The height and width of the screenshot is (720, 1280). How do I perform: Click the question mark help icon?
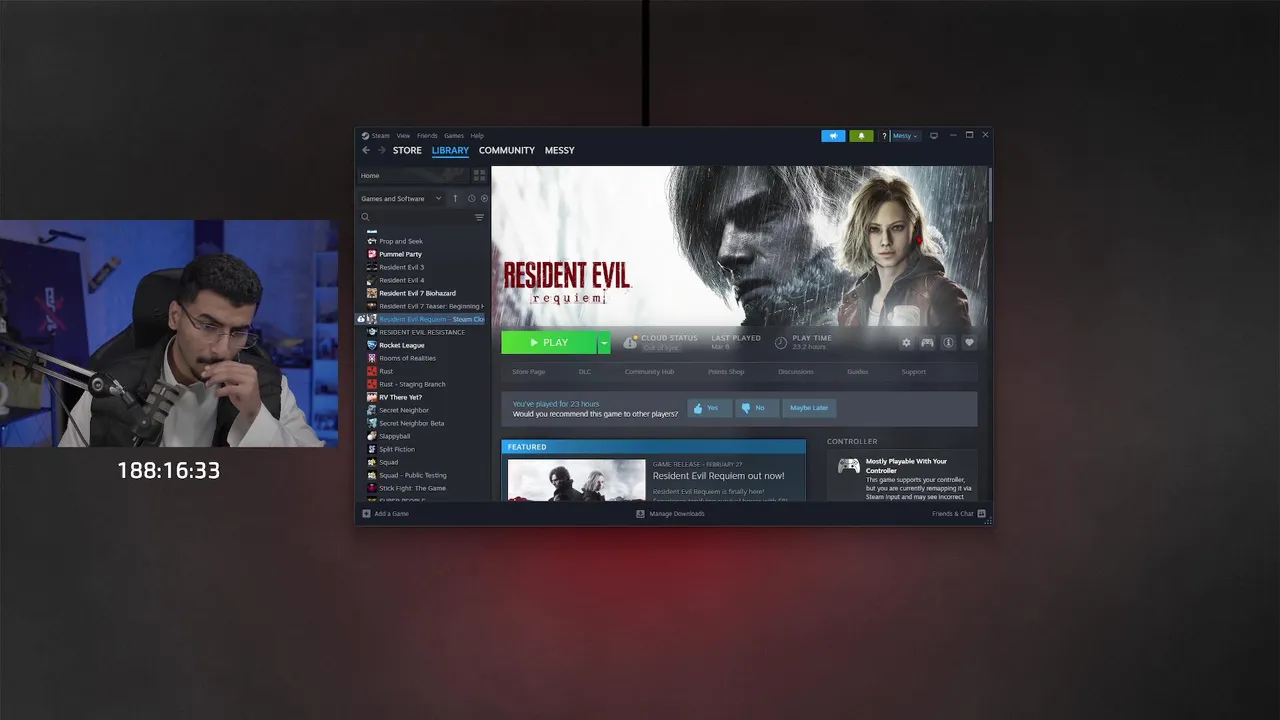pyautogui.click(x=884, y=136)
